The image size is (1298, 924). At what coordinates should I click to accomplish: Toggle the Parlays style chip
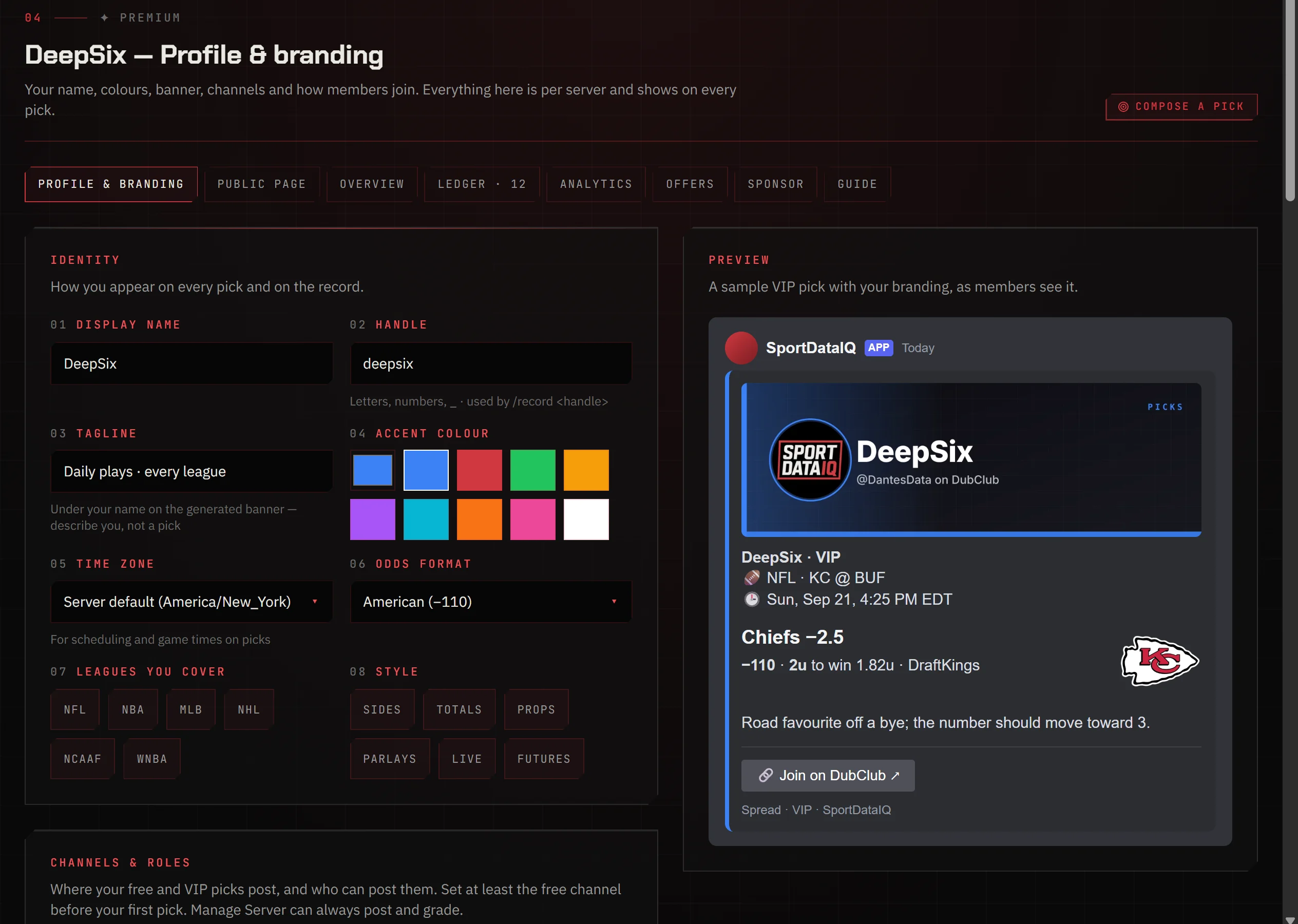pos(390,759)
